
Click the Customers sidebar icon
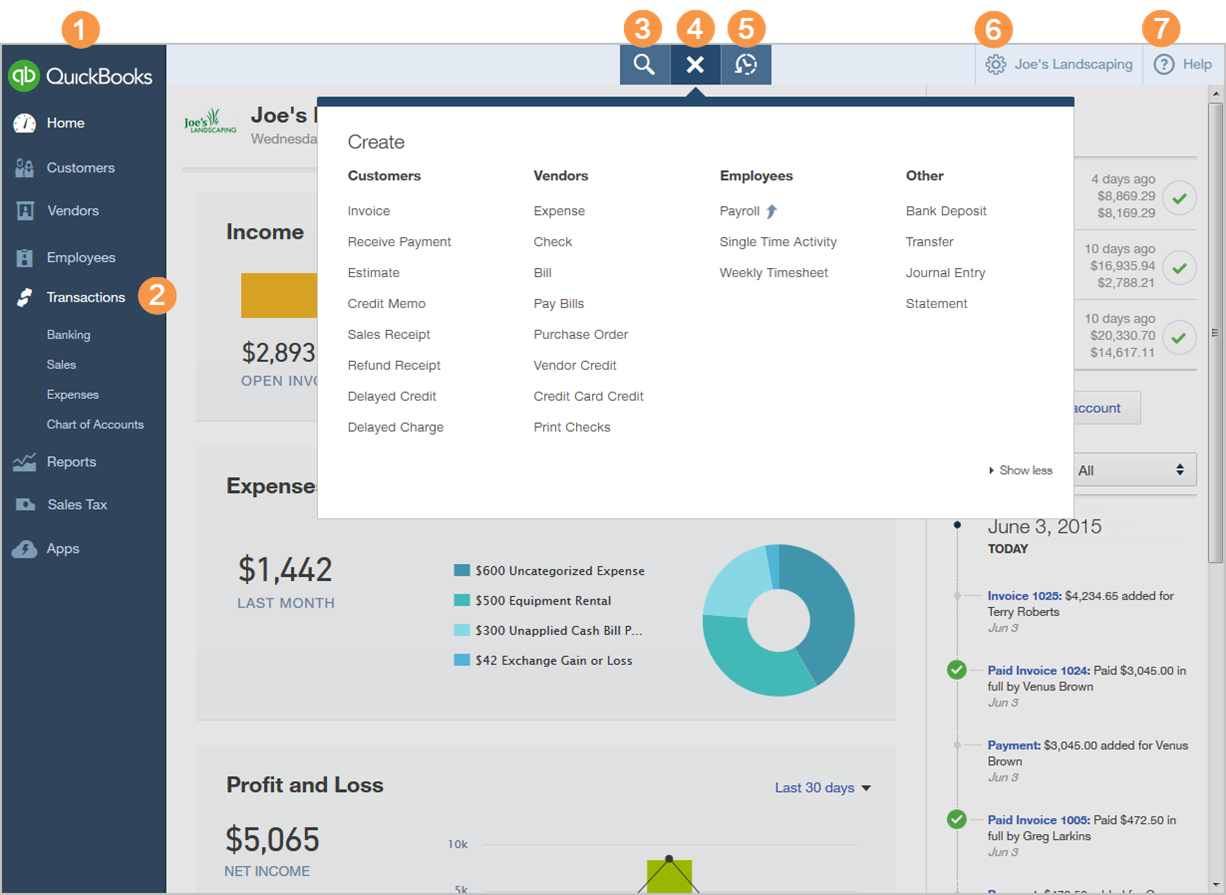tap(24, 168)
